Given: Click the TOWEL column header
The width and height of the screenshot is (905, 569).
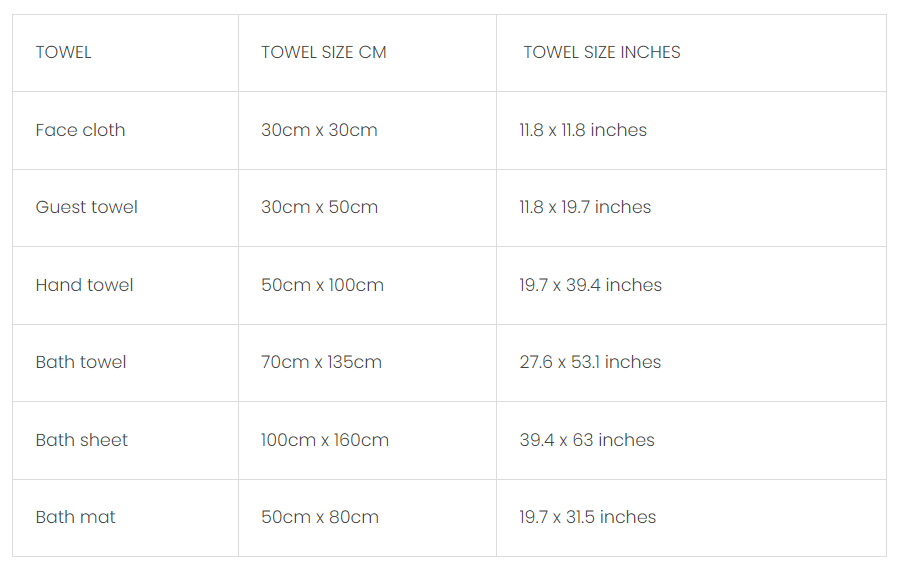Looking at the screenshot, I should (125, 53).
